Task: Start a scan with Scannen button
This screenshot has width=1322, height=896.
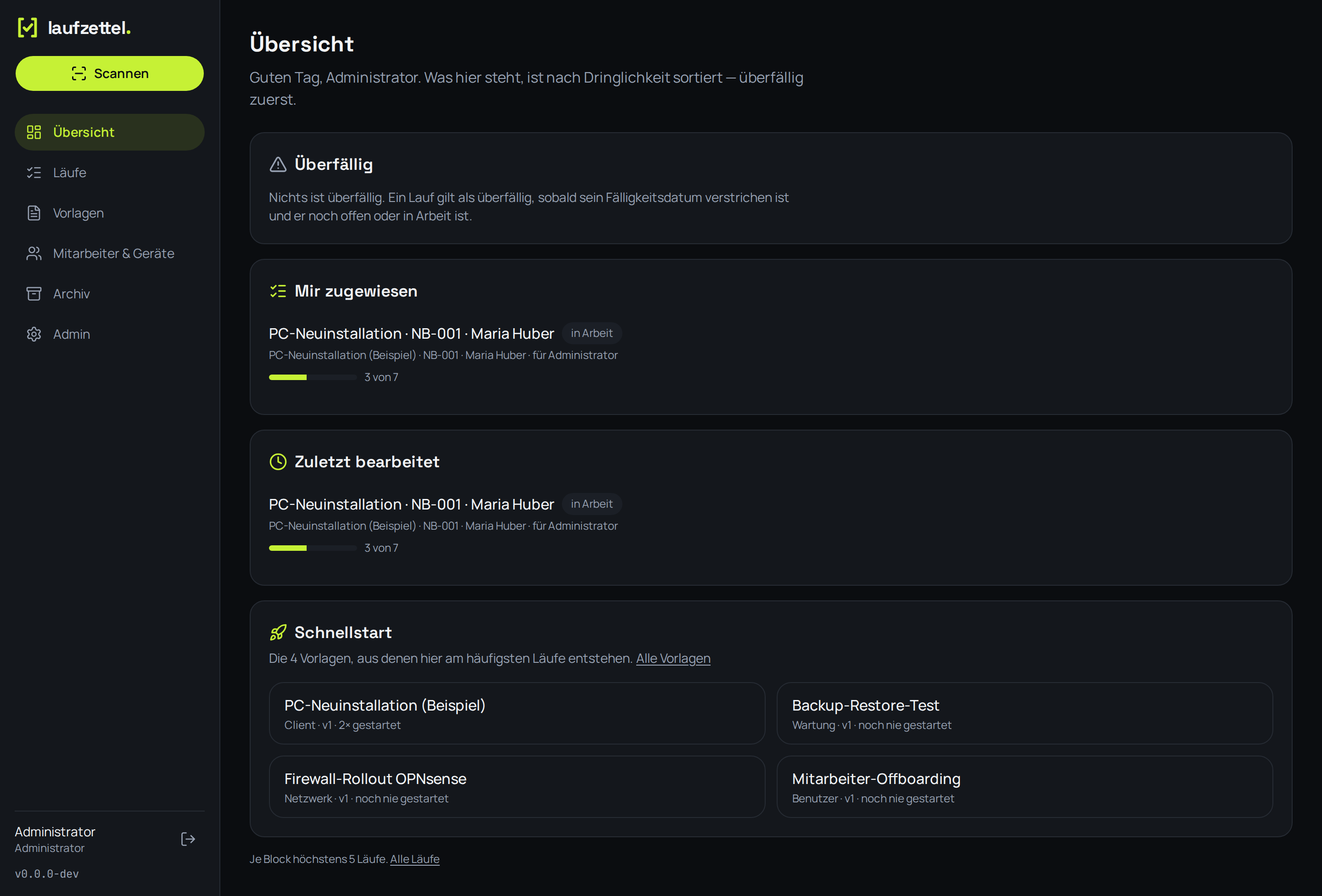Action: click(109, 73)
